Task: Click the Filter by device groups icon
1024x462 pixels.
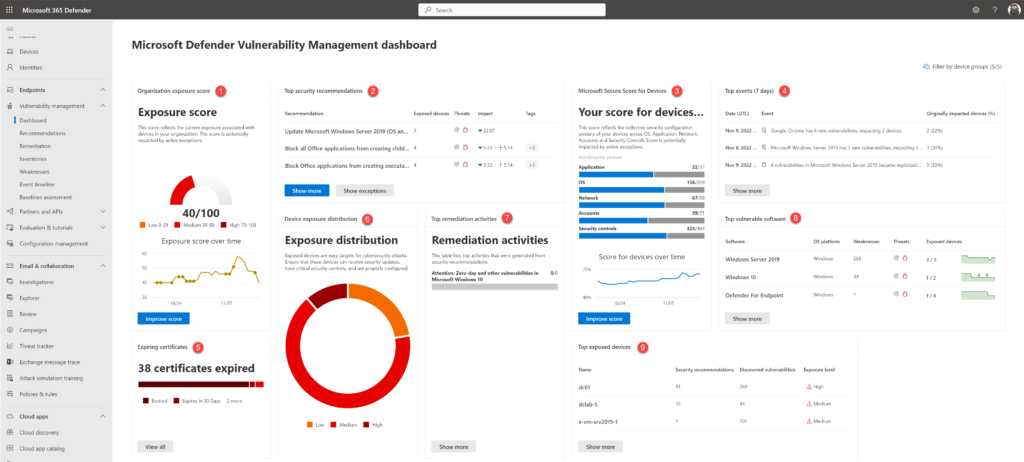Action: click(926, 67)
